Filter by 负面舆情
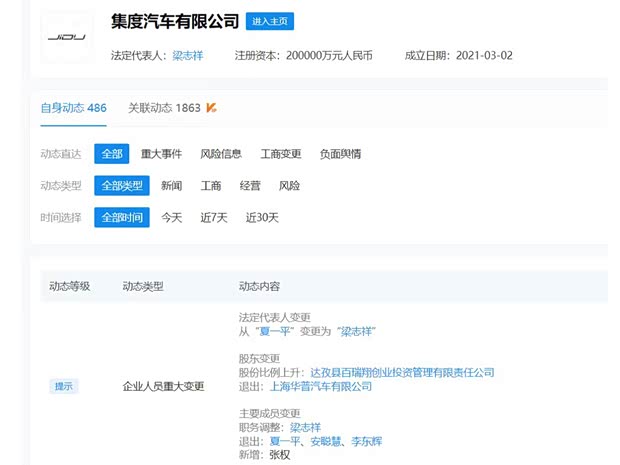Screen dimensions: 620x465 pos(340,154)
